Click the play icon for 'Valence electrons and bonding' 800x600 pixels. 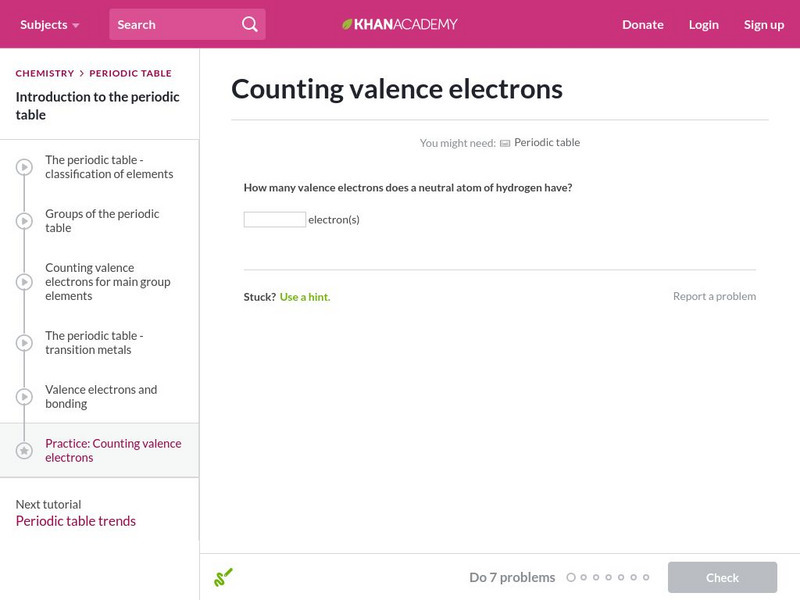point(22,396)
